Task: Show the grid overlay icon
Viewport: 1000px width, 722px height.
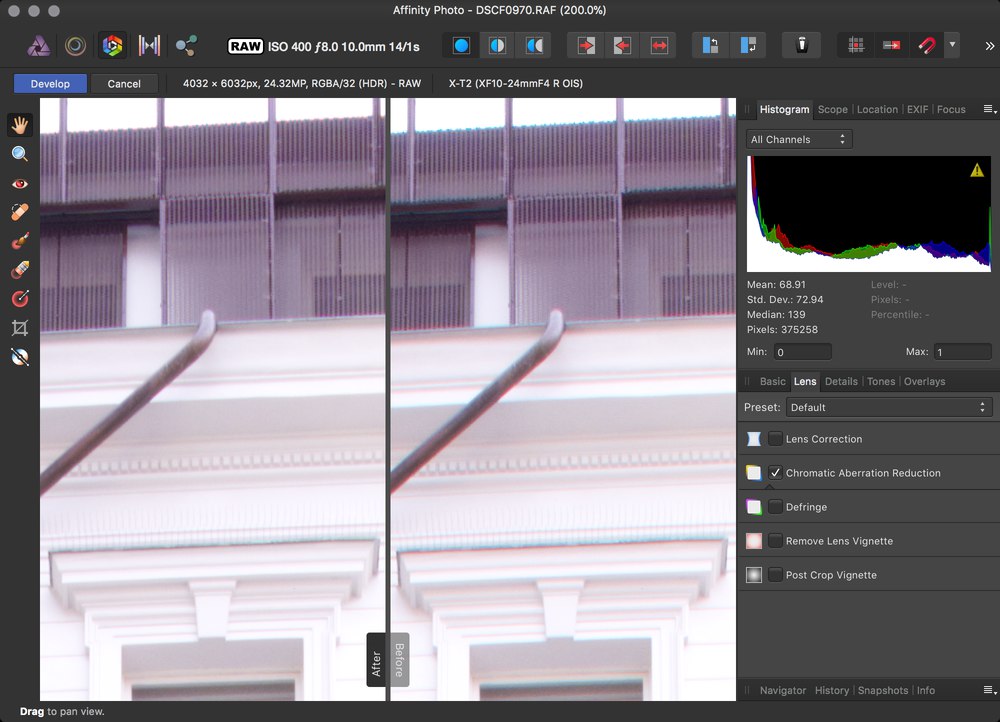Action: (856, 46)
